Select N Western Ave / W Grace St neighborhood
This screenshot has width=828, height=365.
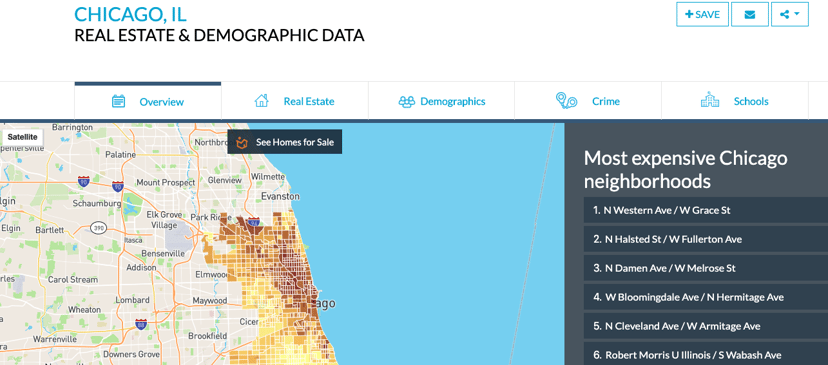[706, 210]
